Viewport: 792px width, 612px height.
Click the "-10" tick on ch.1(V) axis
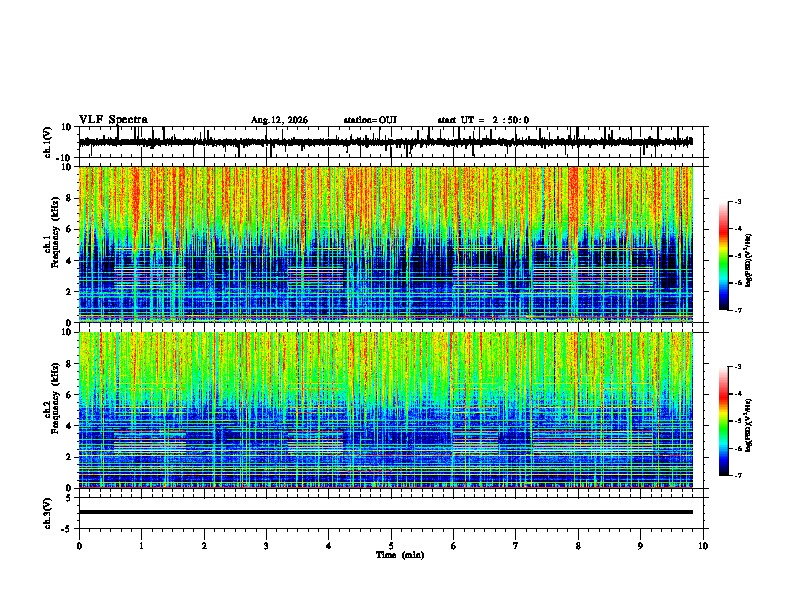(x=65, y=158)
